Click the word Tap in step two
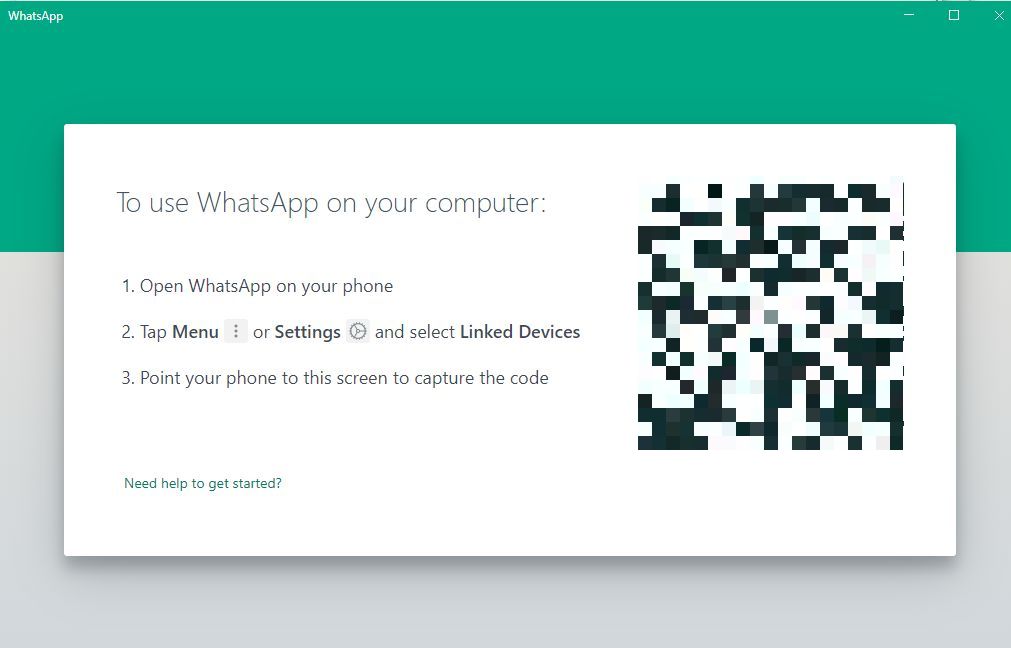Screen dimensions: 1011x648 coord(153,333)
